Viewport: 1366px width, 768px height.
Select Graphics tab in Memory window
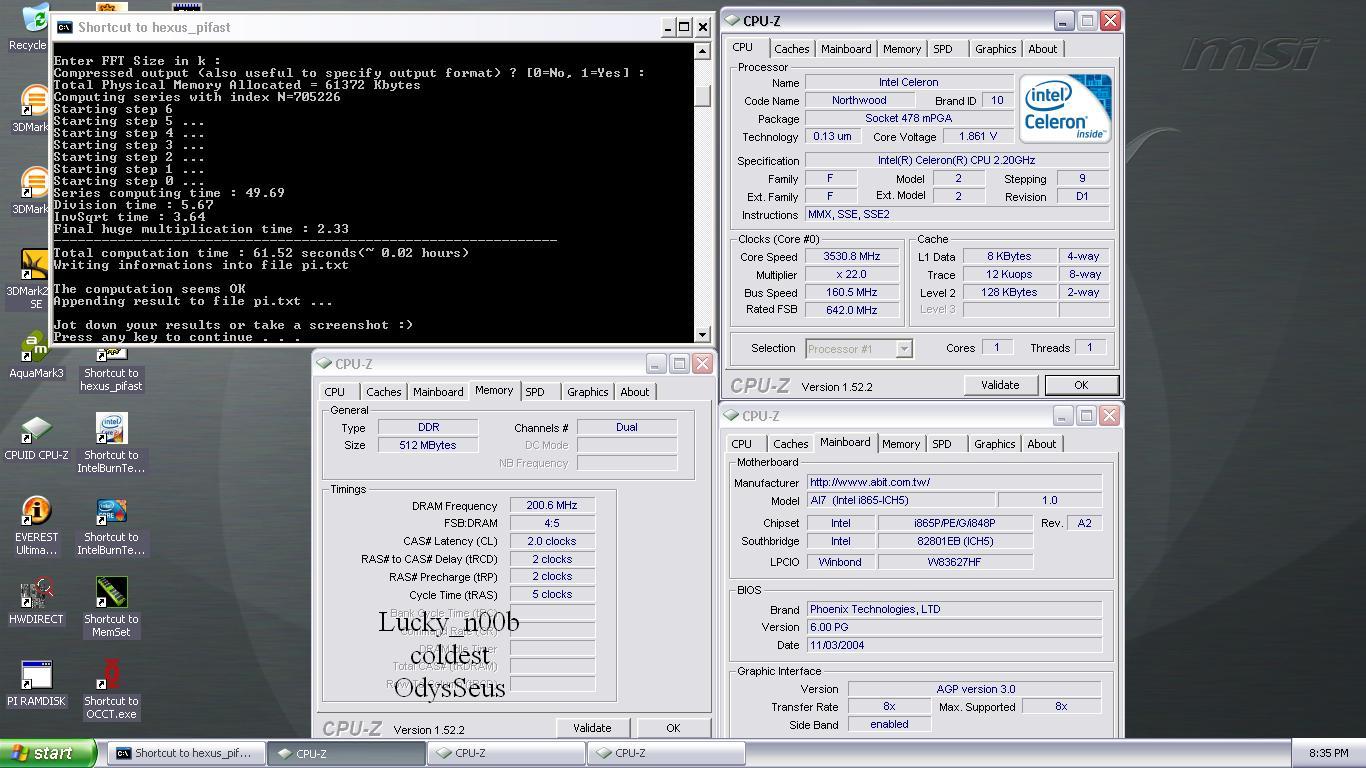click(587, 392)
